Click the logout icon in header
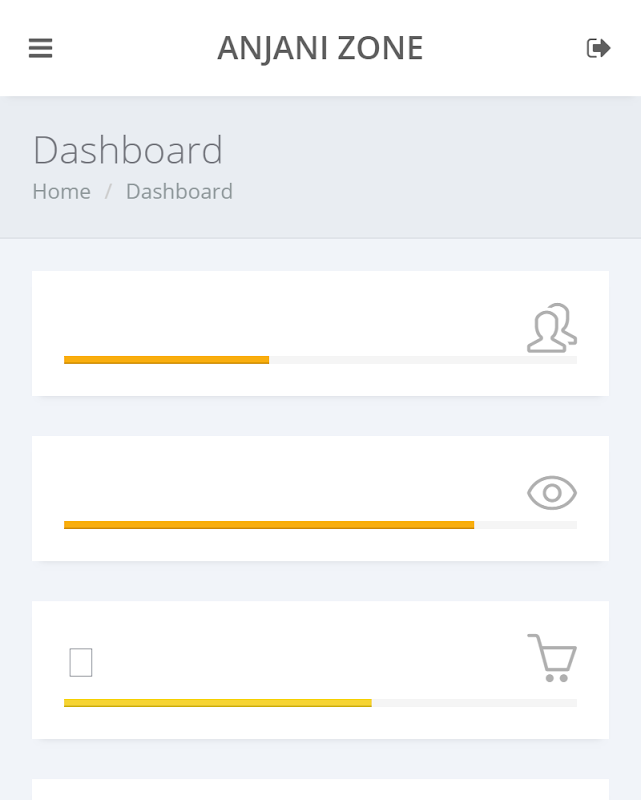 (598, 48)
